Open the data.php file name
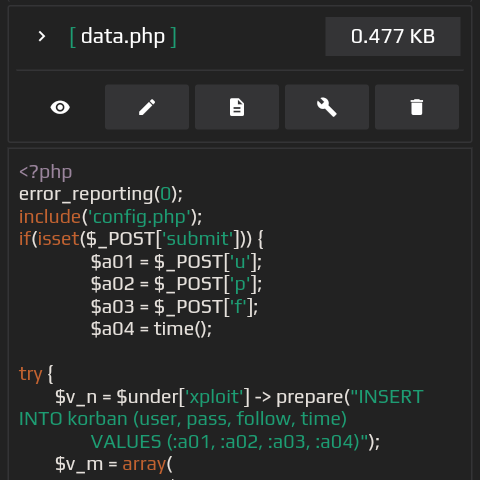 click(123, 37)
